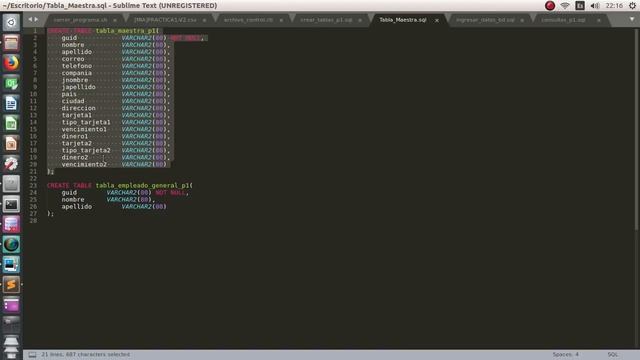Open the tab list dropdown arrow
Image resolution: width=640 pixels, height=360 pixels.
pyautogui.click(x=632, y=19)
